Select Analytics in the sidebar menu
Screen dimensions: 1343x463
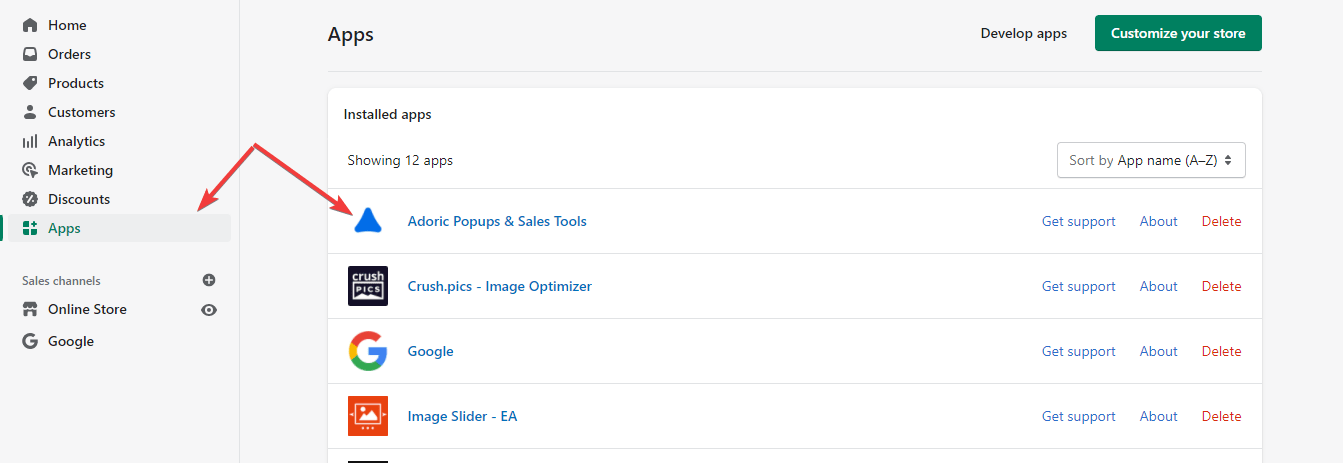tap(76, 141)
